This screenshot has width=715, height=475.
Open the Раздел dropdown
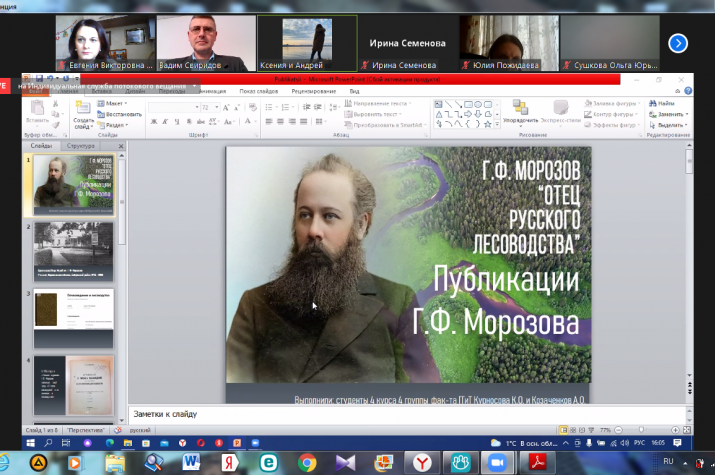point(113,125)
